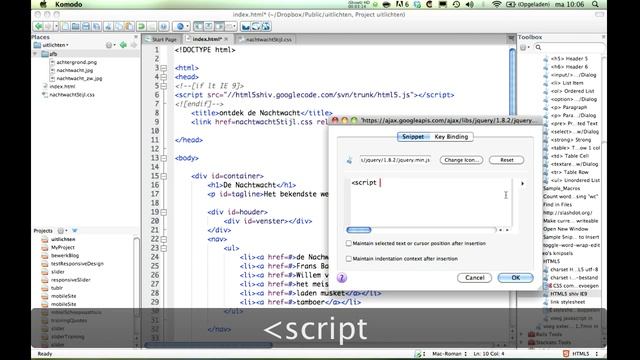Viewport: 640px width, 360px height.
Task: Click the blue icon beside Projects gear
Action: pyautogui.click(x=74, y=231)
